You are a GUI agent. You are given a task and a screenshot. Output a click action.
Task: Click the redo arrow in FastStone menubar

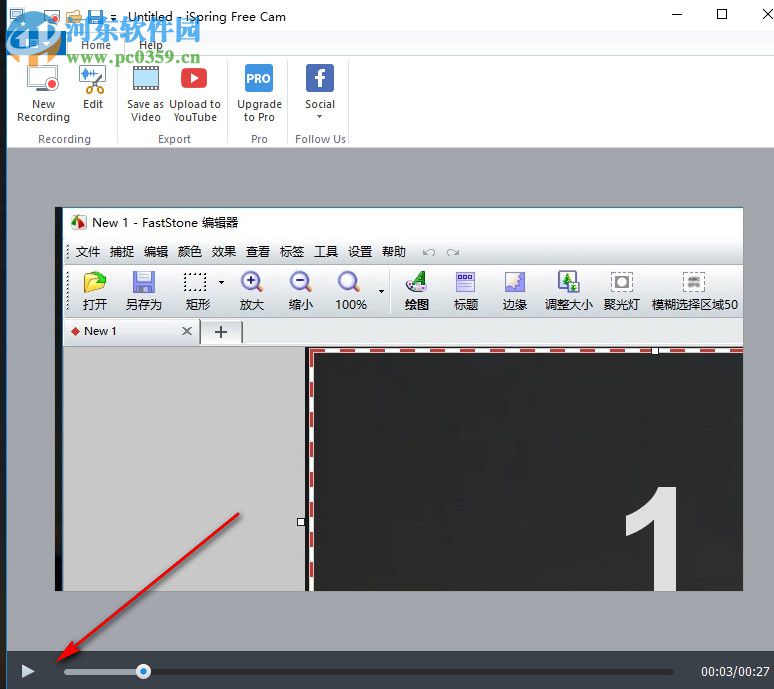click(x=453, y=253)
